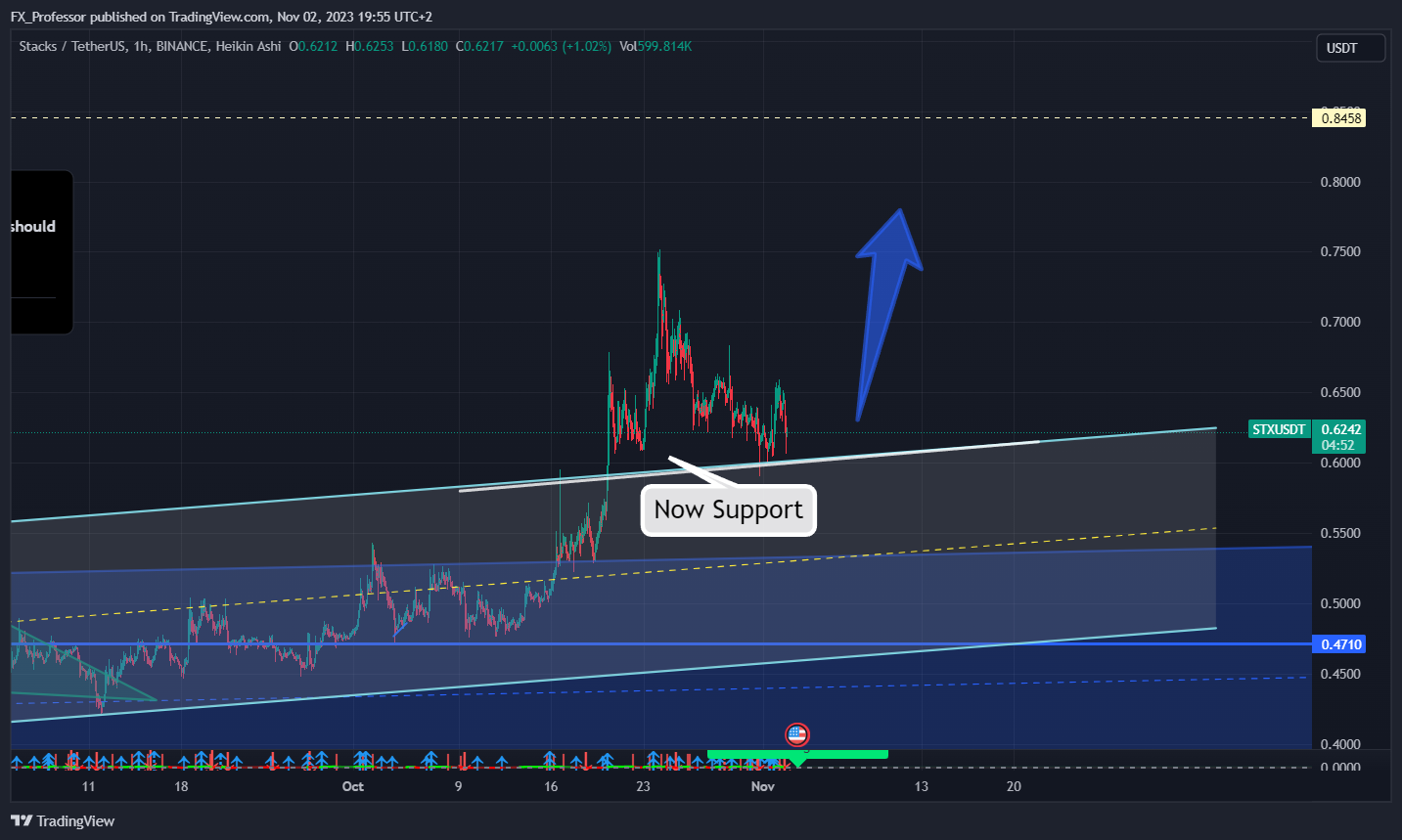Click the Vol 599.814K value
Viewport: 1402px width, 840px height.
pos(656,46)
